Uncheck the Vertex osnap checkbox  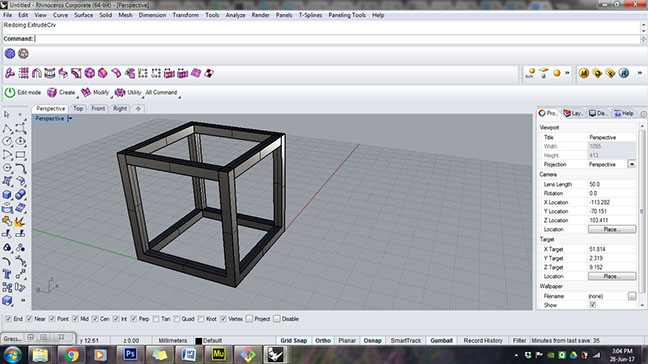point(224,319)
